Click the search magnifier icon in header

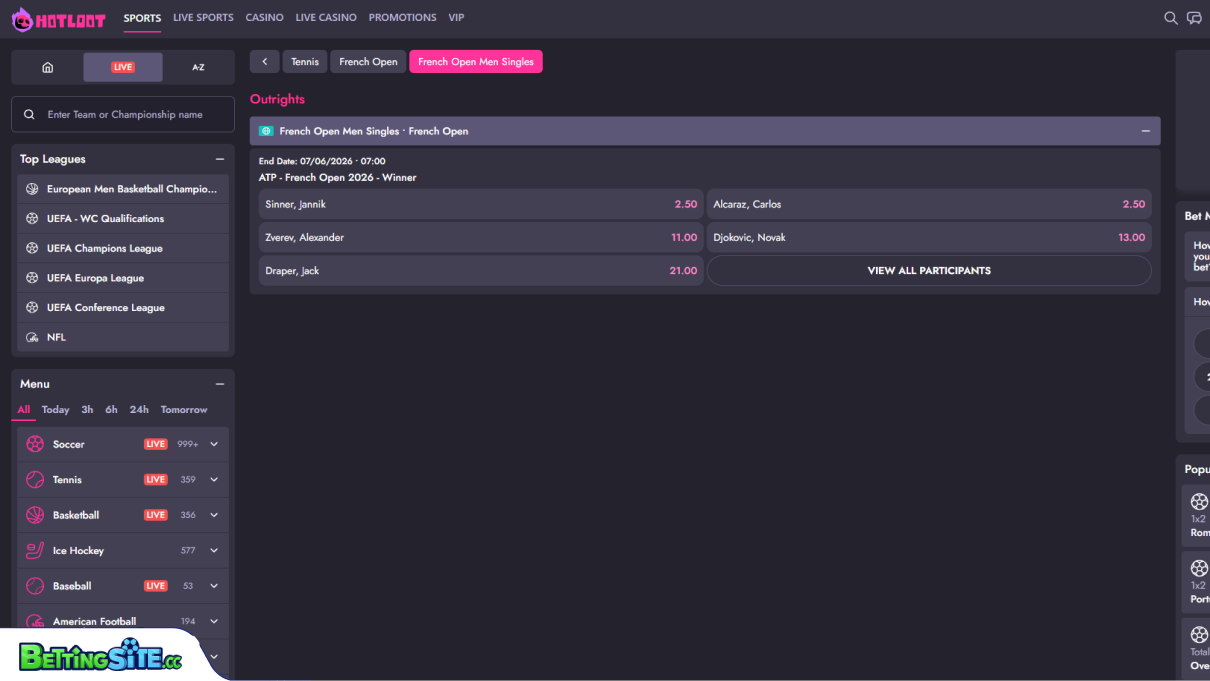coord(1170,18)
